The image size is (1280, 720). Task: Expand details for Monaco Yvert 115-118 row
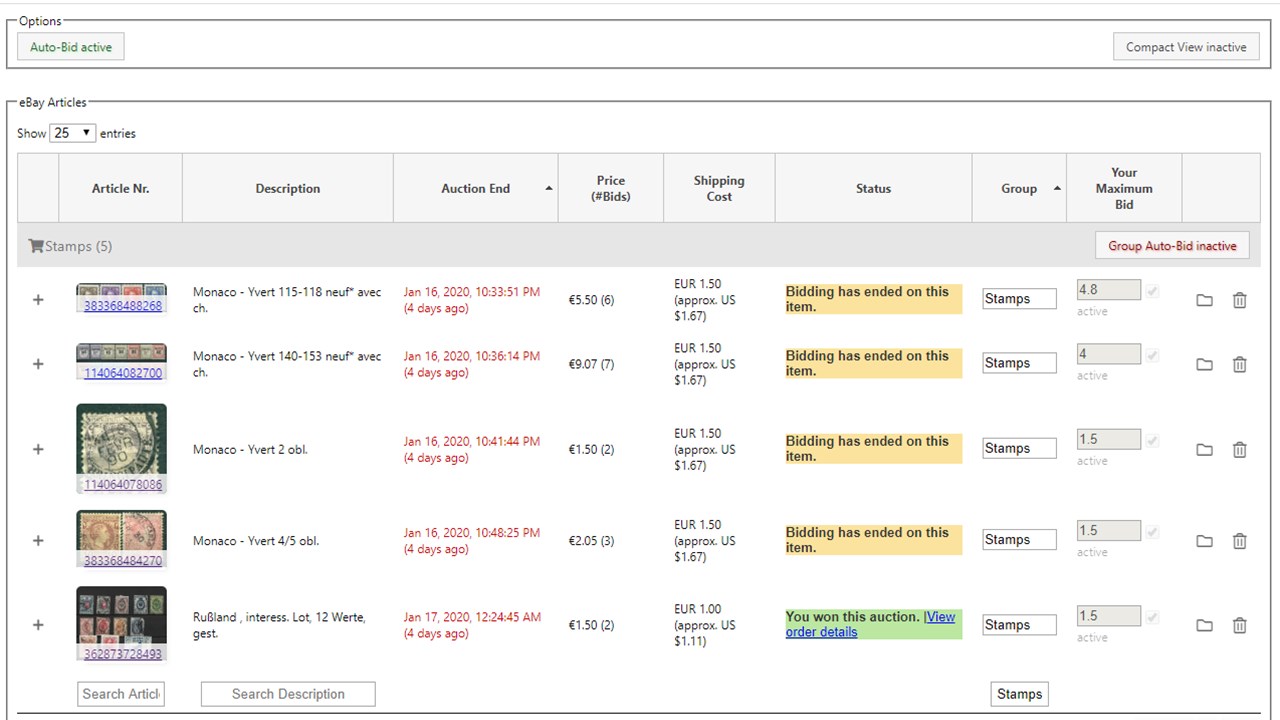[x=38, y=300]
